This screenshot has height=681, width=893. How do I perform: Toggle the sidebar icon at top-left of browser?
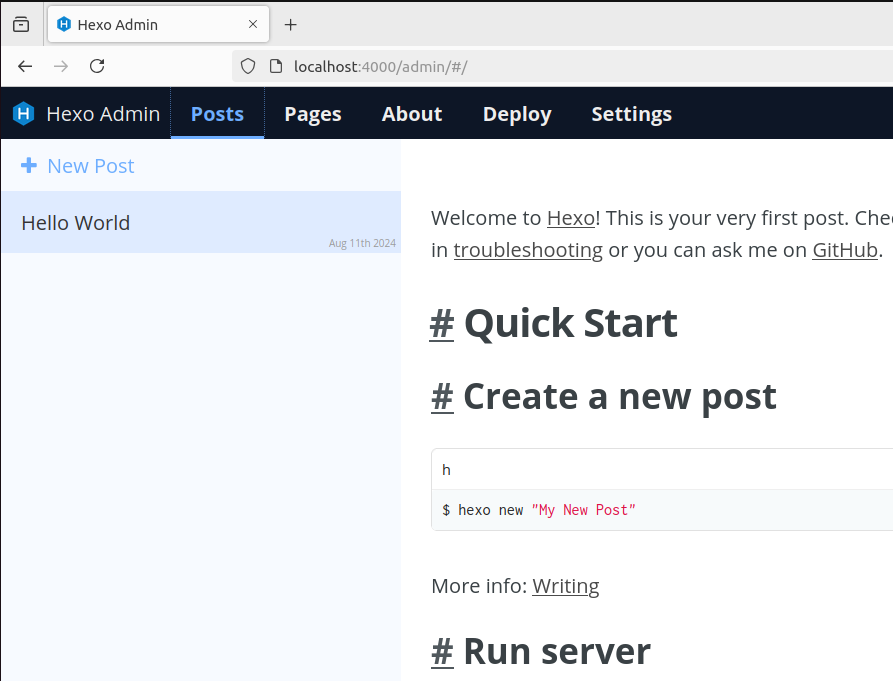[x=20, y=24]
